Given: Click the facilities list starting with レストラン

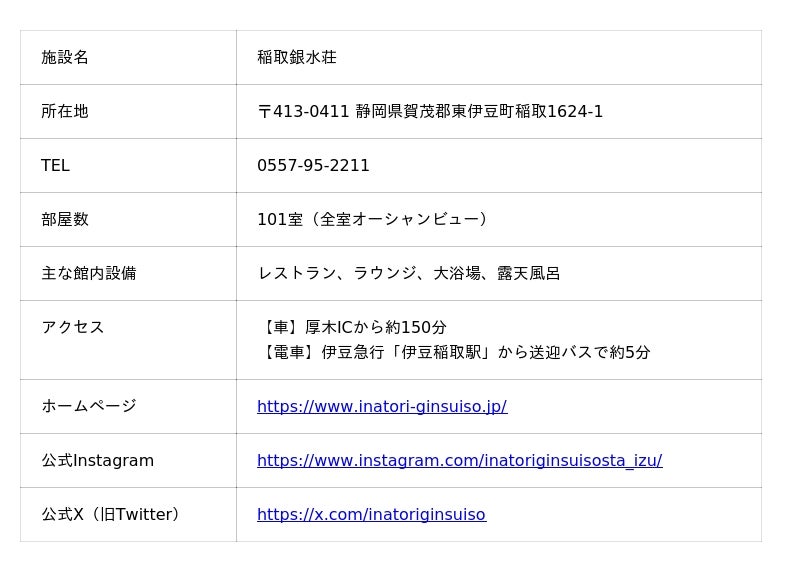Looking at the screenshot, I should point(409,273).
